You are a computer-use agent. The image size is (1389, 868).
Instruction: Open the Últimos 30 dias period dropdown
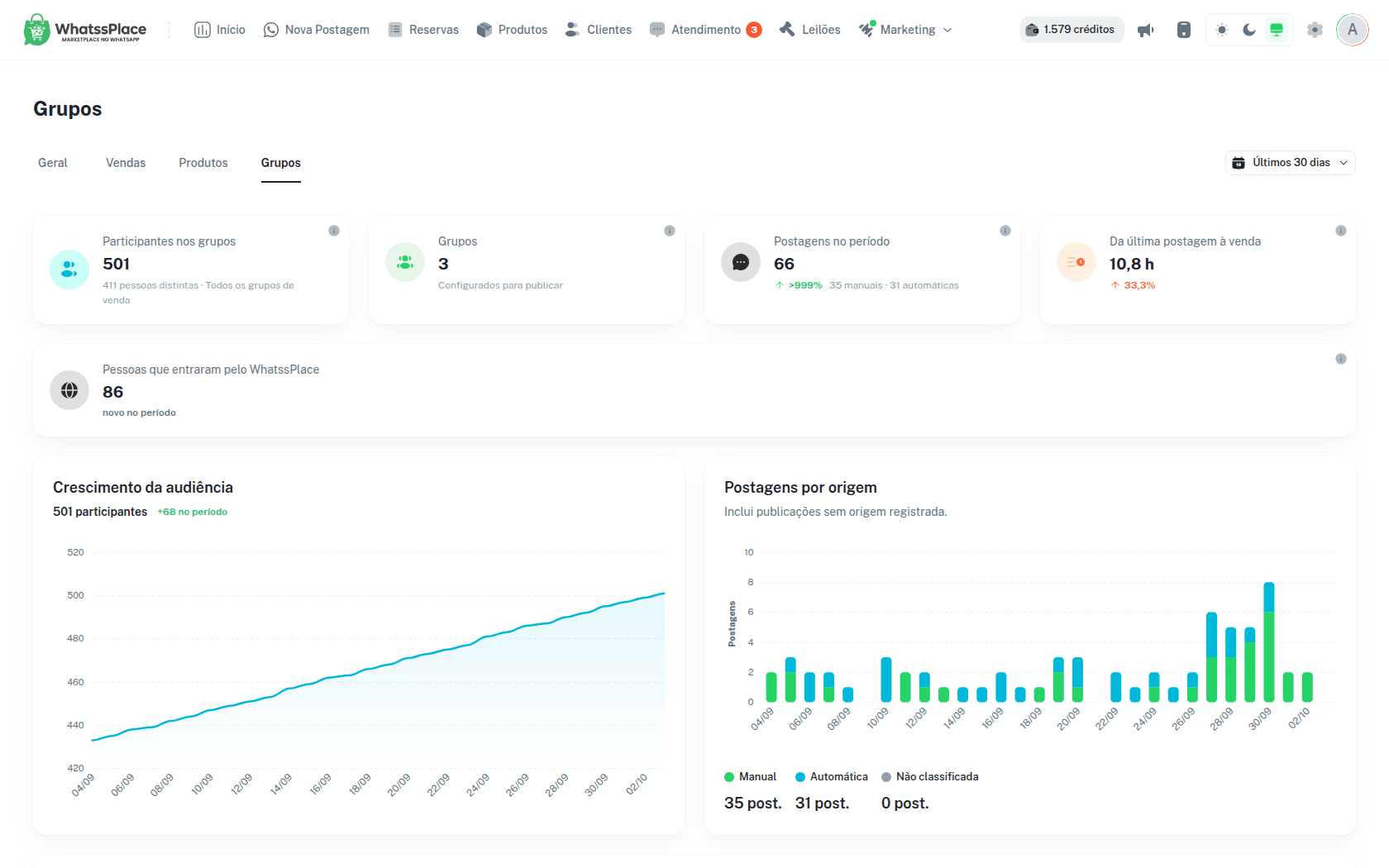click(1290, 163)
